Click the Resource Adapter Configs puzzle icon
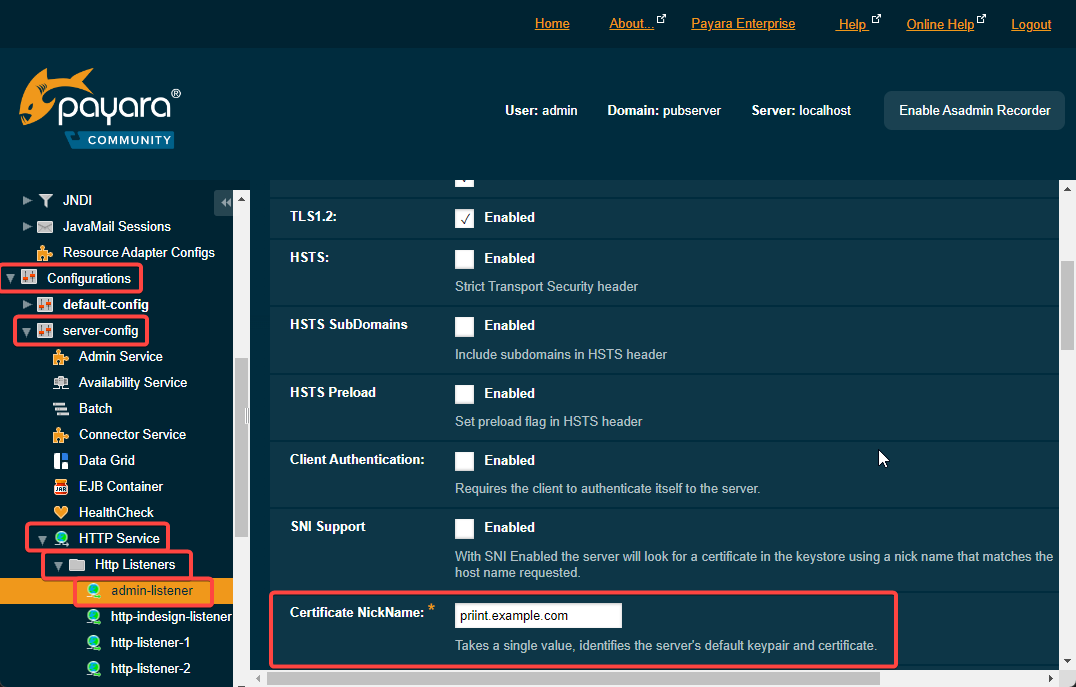The width and height of the screenshot is (1076, 687). pos(45,253)
